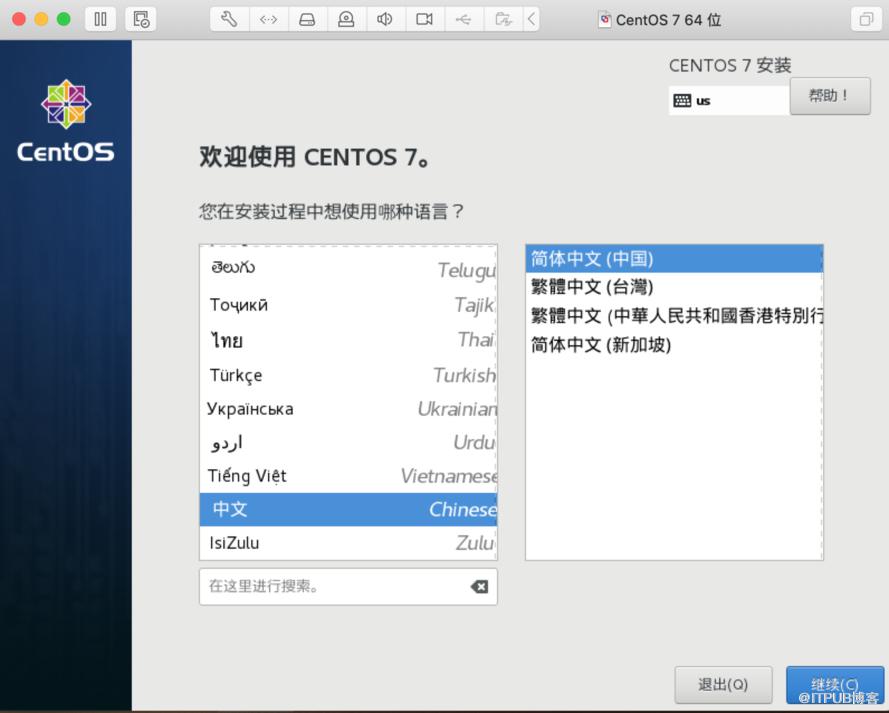This screenshot has width=889, height=713.
Task: Select Українська (Ukrainian) in the language list
Action: point(348,409)
